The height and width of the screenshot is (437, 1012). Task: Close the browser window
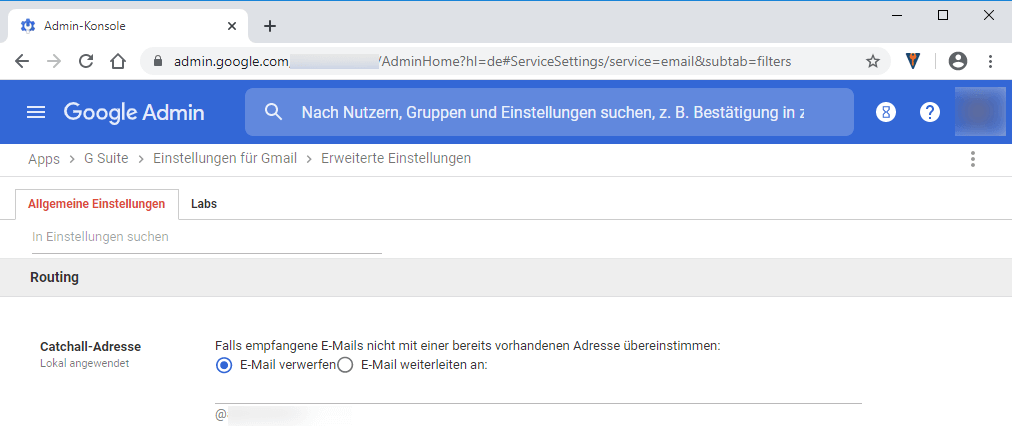click(x=989, y=15)
